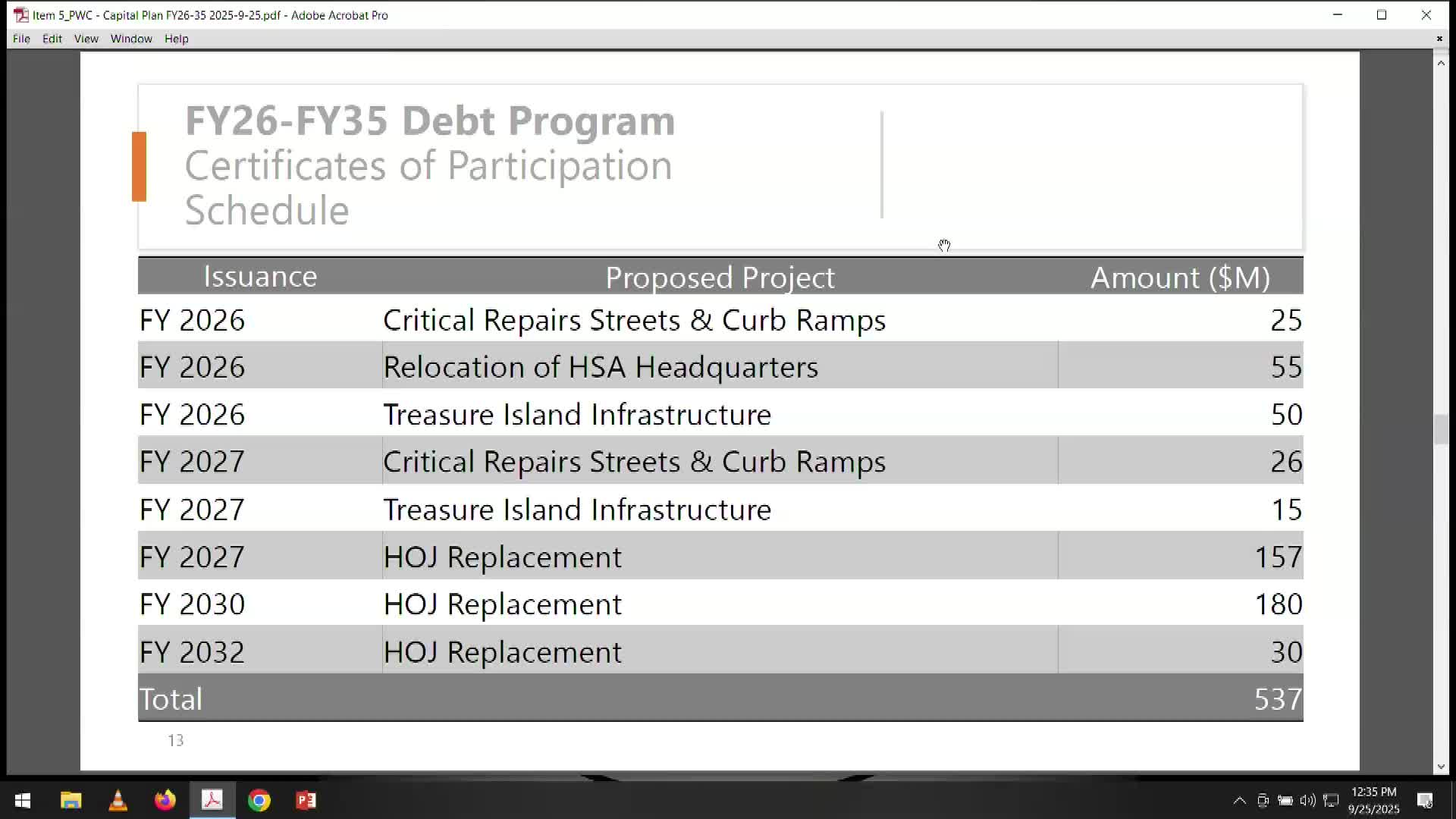This screenshot has height=819, width=1456.
Task: Show hidden system tray icons
Action: click(1239, 801)
